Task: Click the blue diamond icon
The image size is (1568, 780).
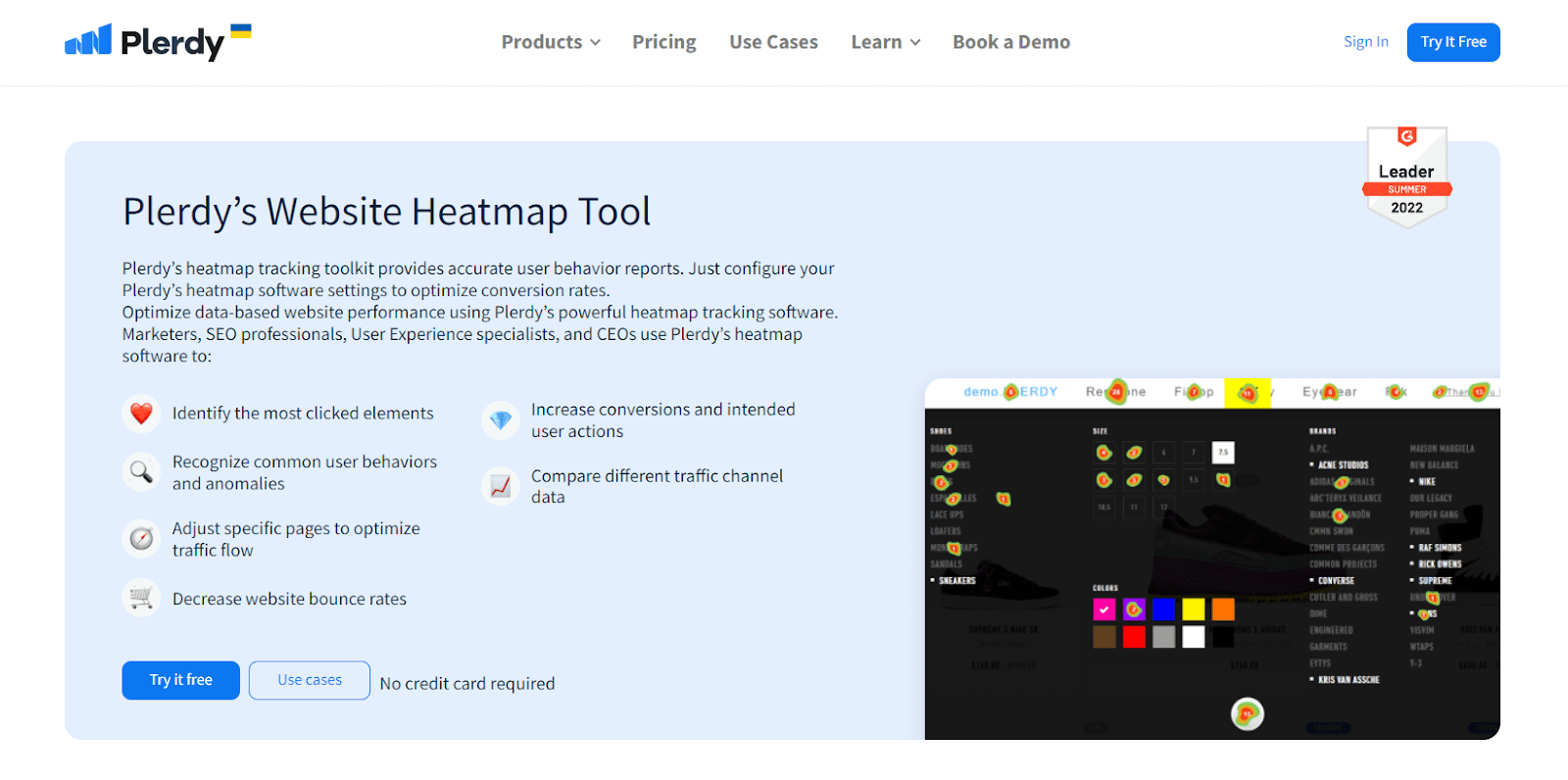Action: coord(501,420)
